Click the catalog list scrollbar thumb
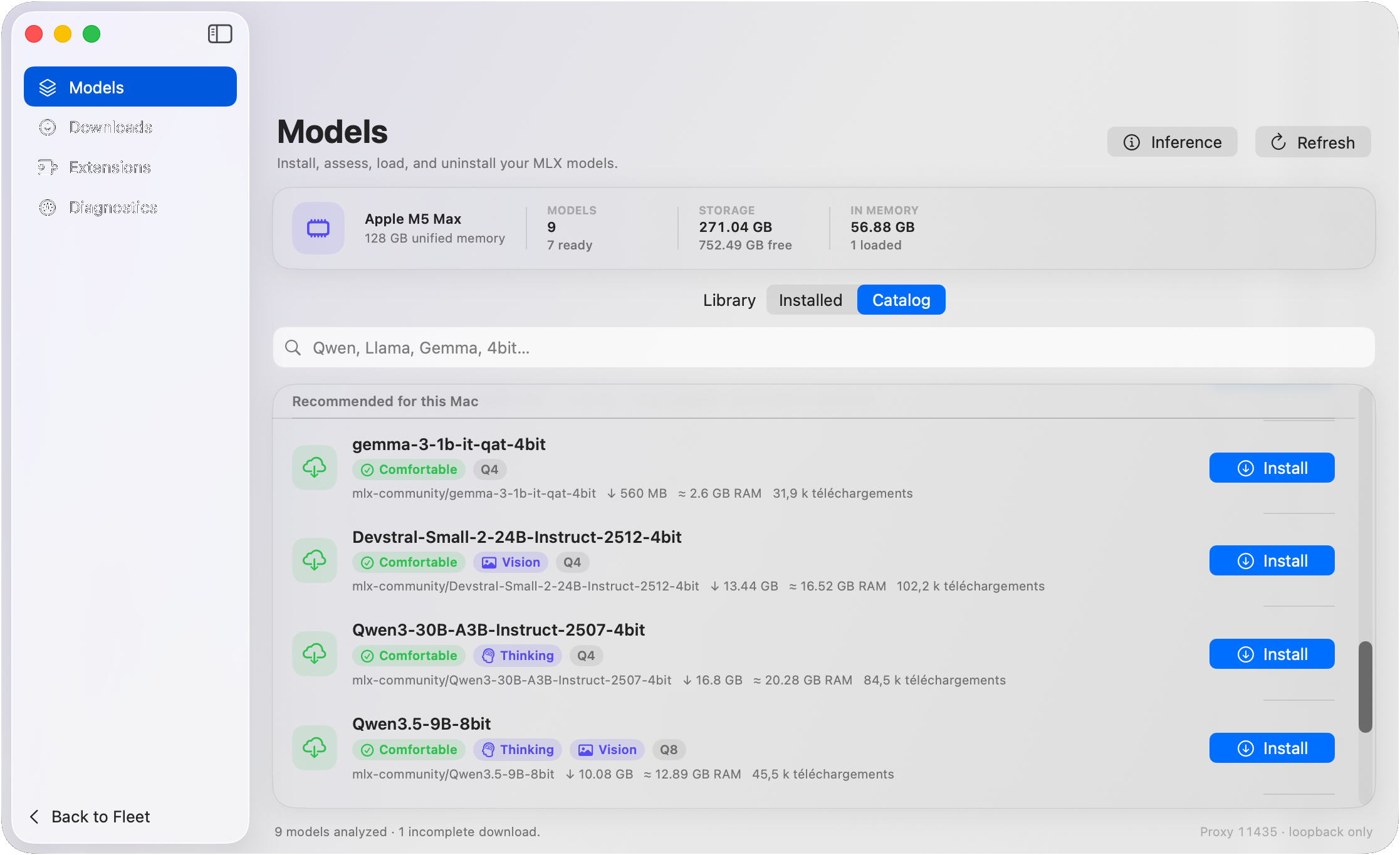Viewport: 1400px width, 855px height. click(1365, 686)
